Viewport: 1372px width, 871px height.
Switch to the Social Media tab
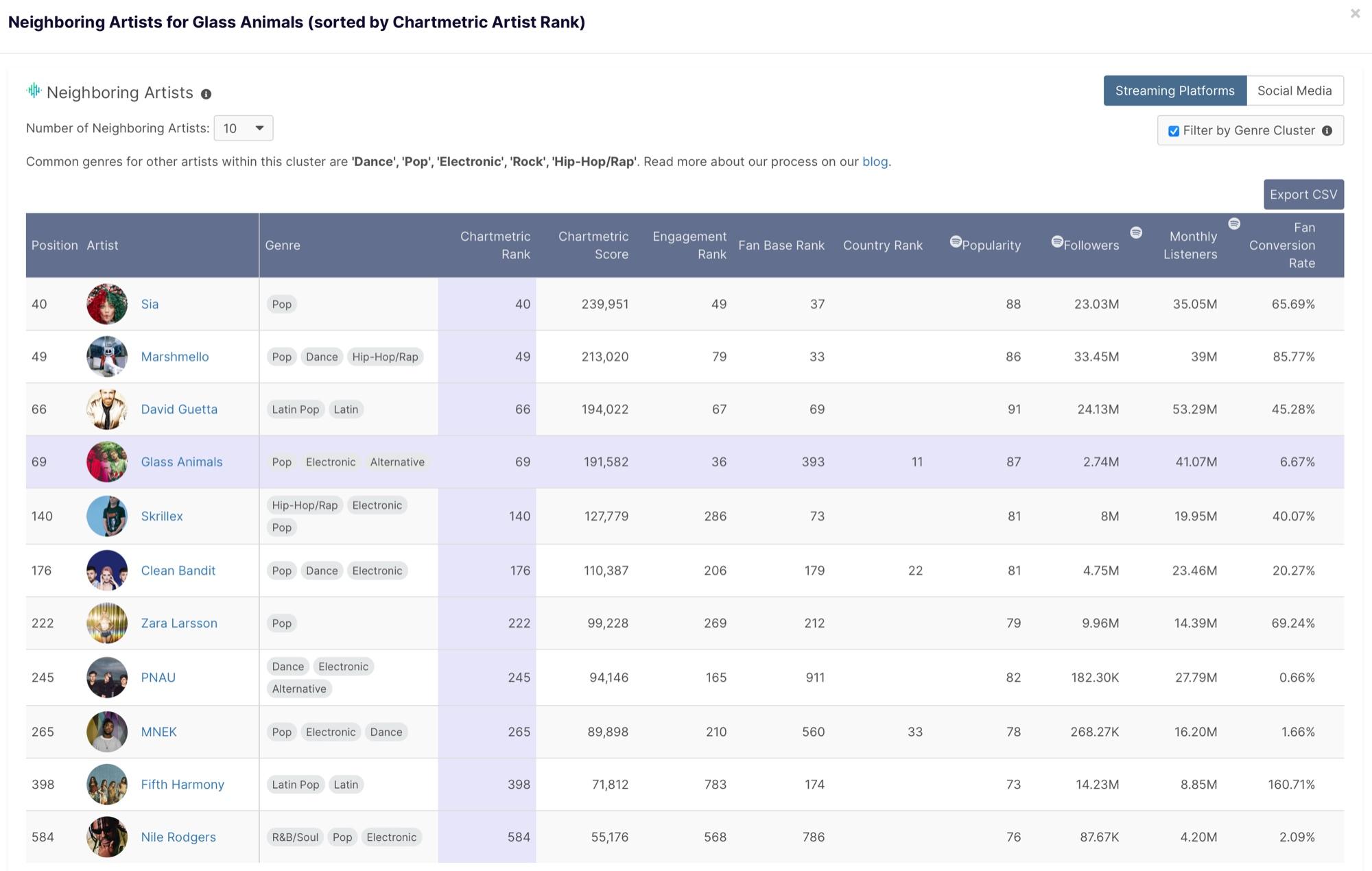(1294, 91)
